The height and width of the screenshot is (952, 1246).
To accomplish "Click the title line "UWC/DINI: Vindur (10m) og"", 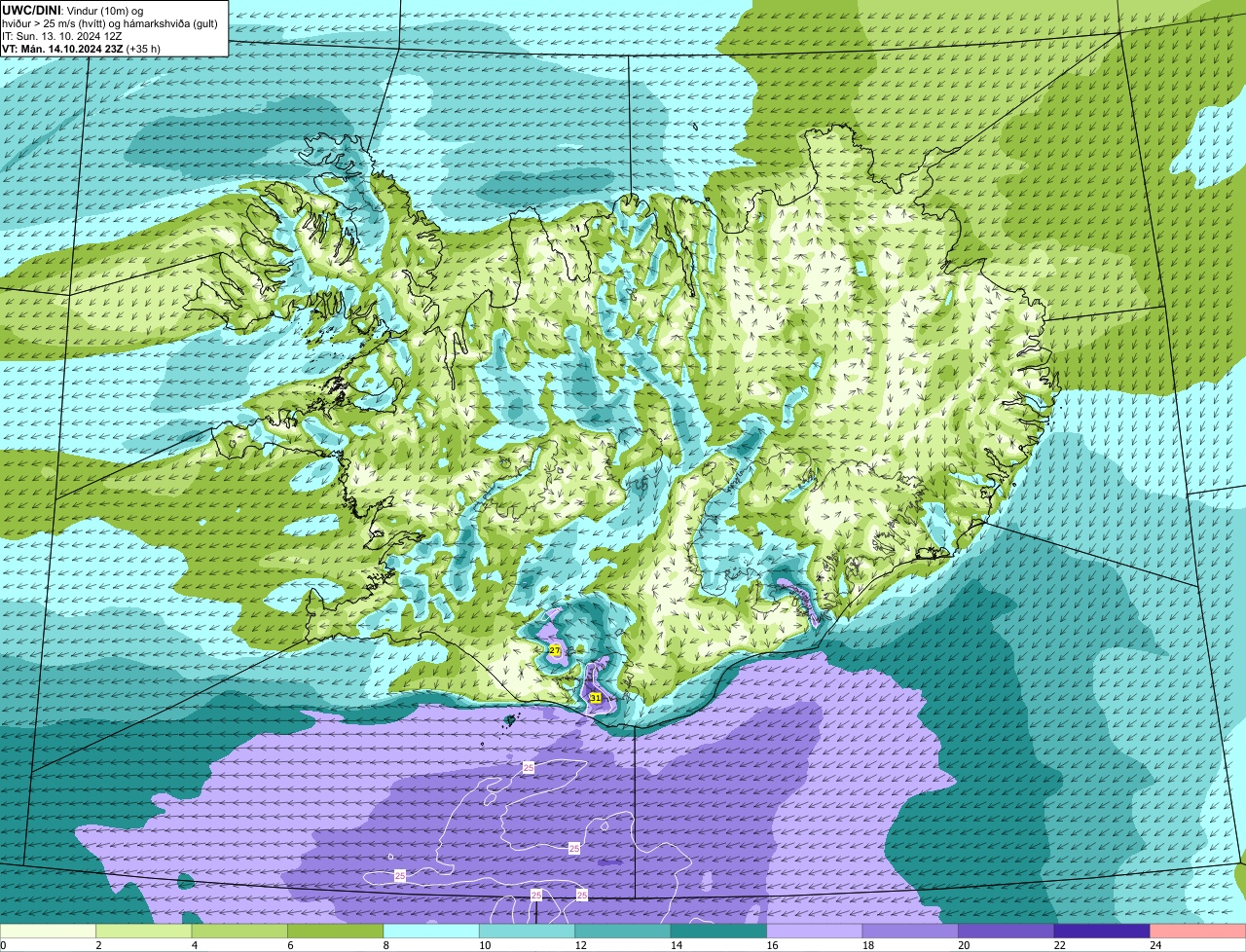I will (x=73, y=10).
